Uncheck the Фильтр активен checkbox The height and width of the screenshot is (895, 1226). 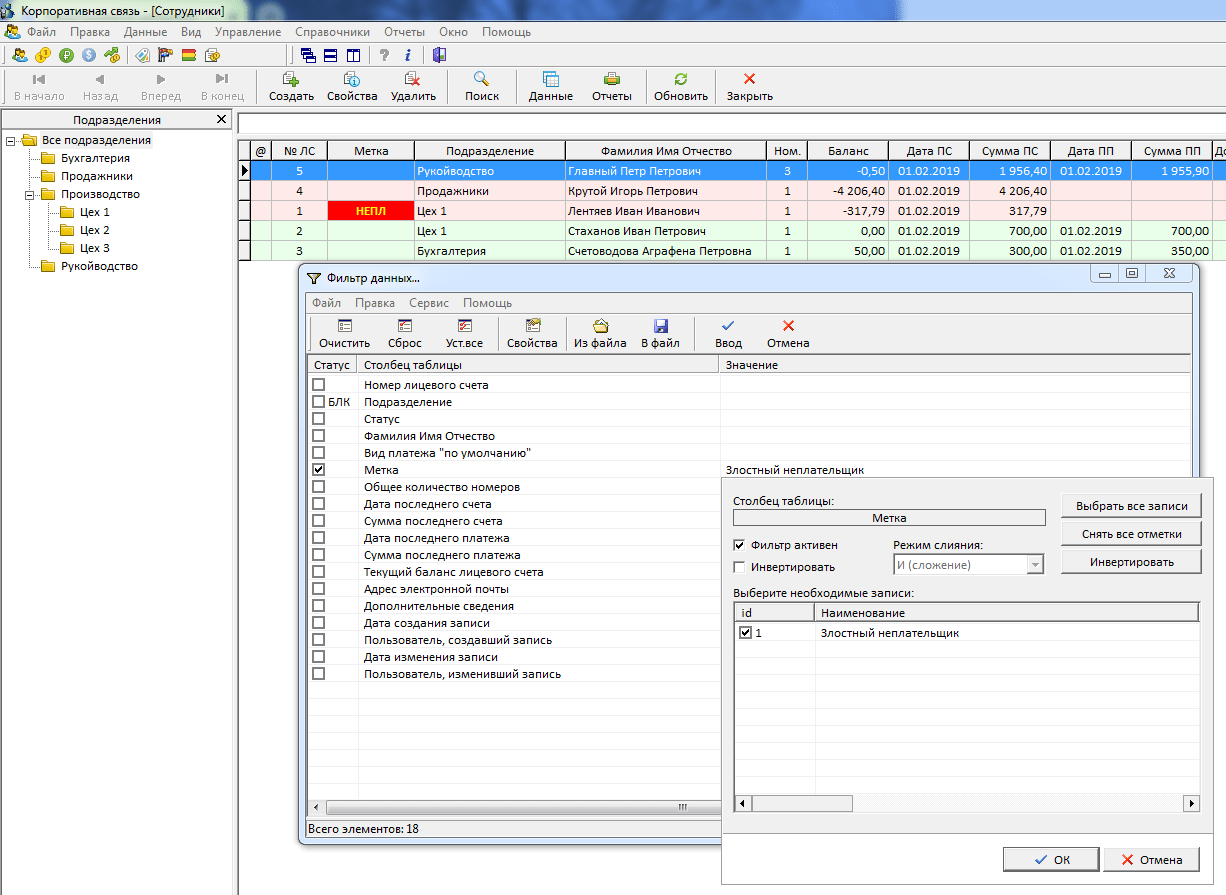coord(739,545)
